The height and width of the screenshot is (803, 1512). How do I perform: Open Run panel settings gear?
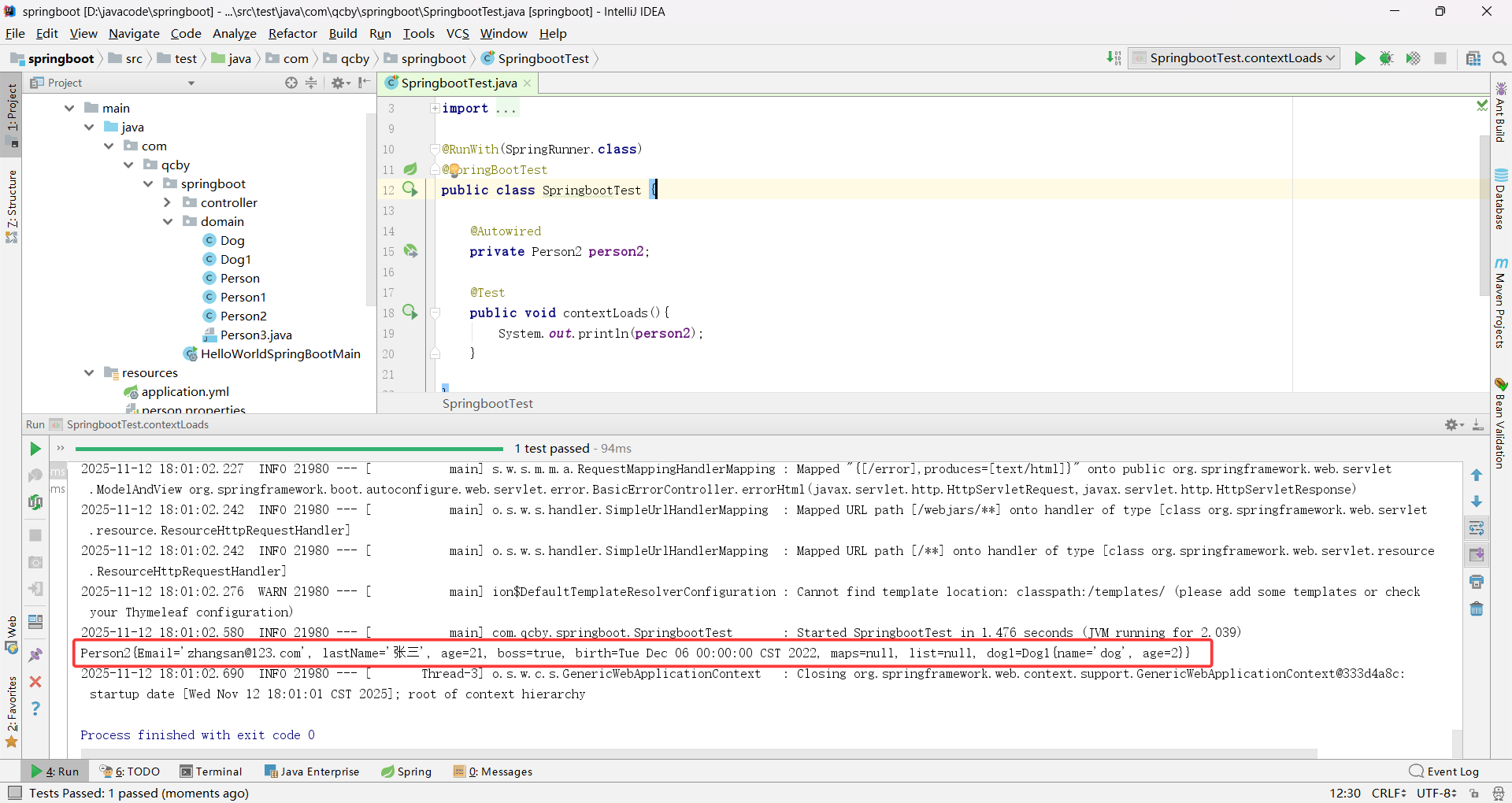(1454, 424)
